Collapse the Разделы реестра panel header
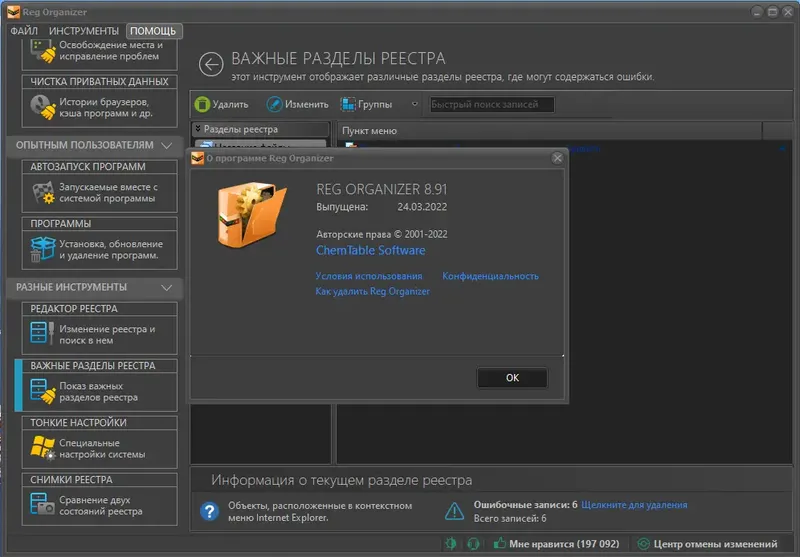Screen dimensions: 800x557 point(260,129)
